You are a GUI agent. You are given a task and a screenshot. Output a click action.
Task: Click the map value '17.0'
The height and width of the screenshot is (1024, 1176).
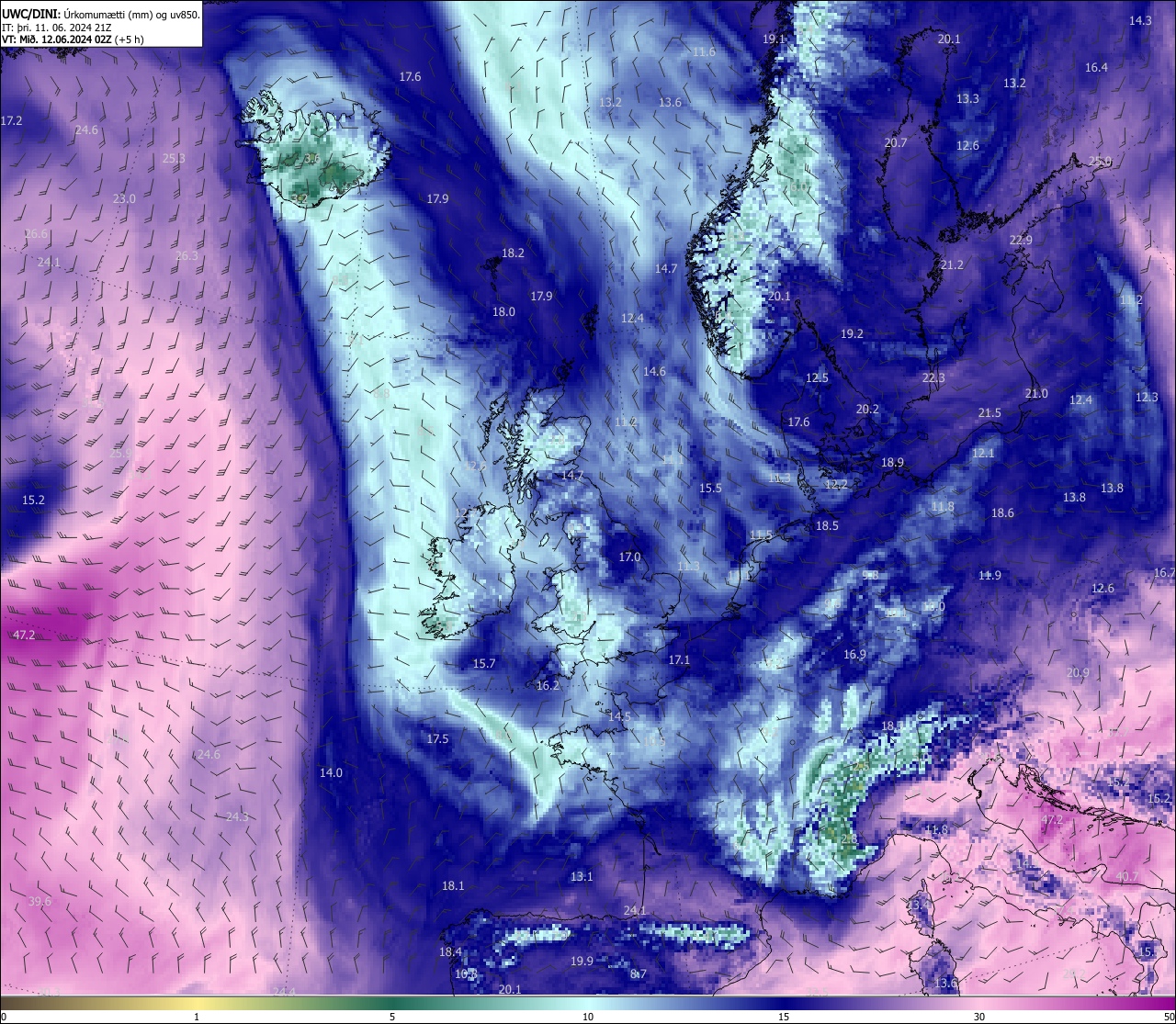point(629,557)
